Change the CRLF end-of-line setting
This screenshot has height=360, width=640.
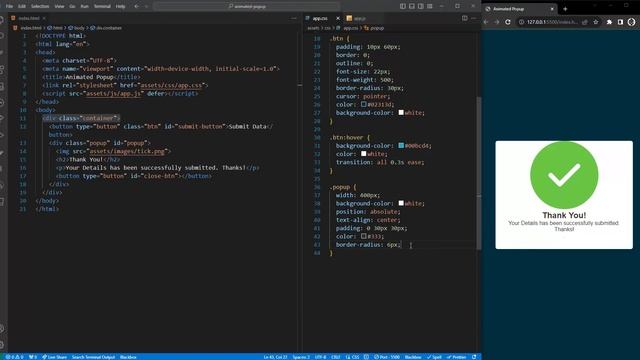336,357
